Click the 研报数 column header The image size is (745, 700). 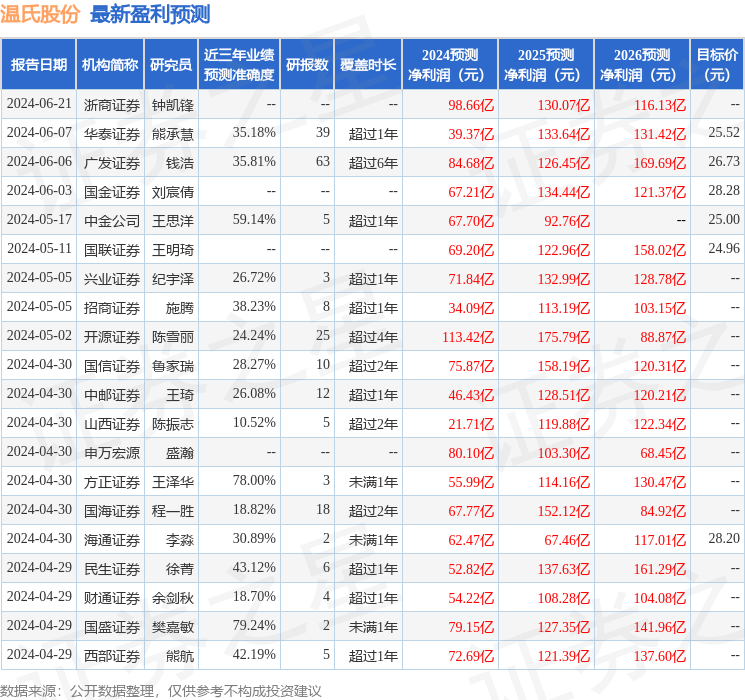pyautogui.click(x=307, y=64)
